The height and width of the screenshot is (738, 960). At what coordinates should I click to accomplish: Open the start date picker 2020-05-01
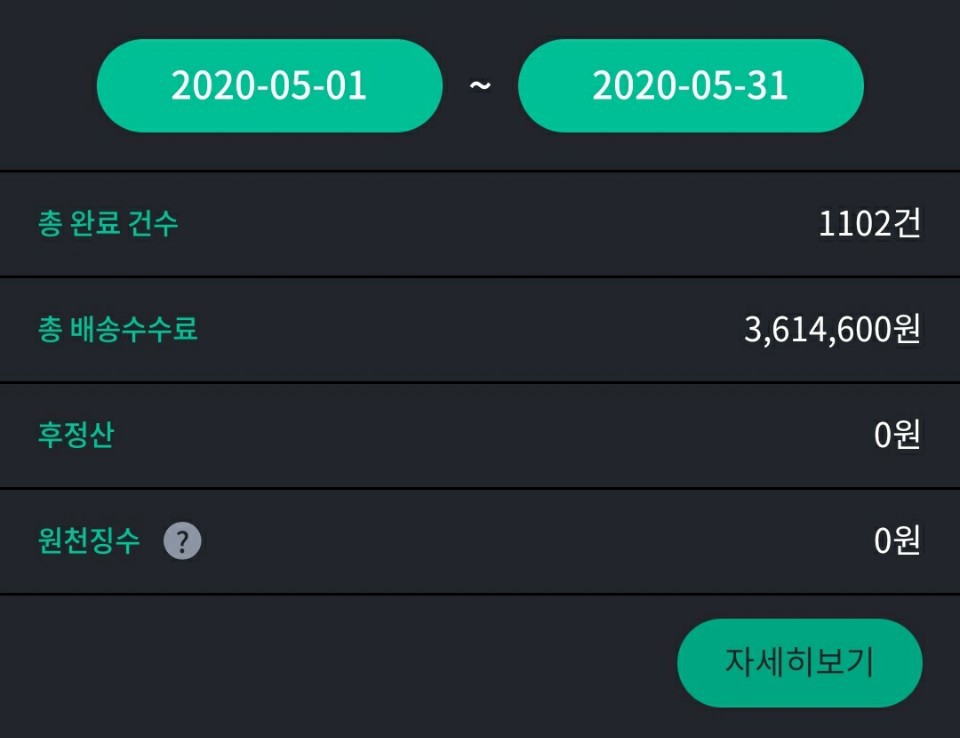pyautogui.click(x=269, y=86)
